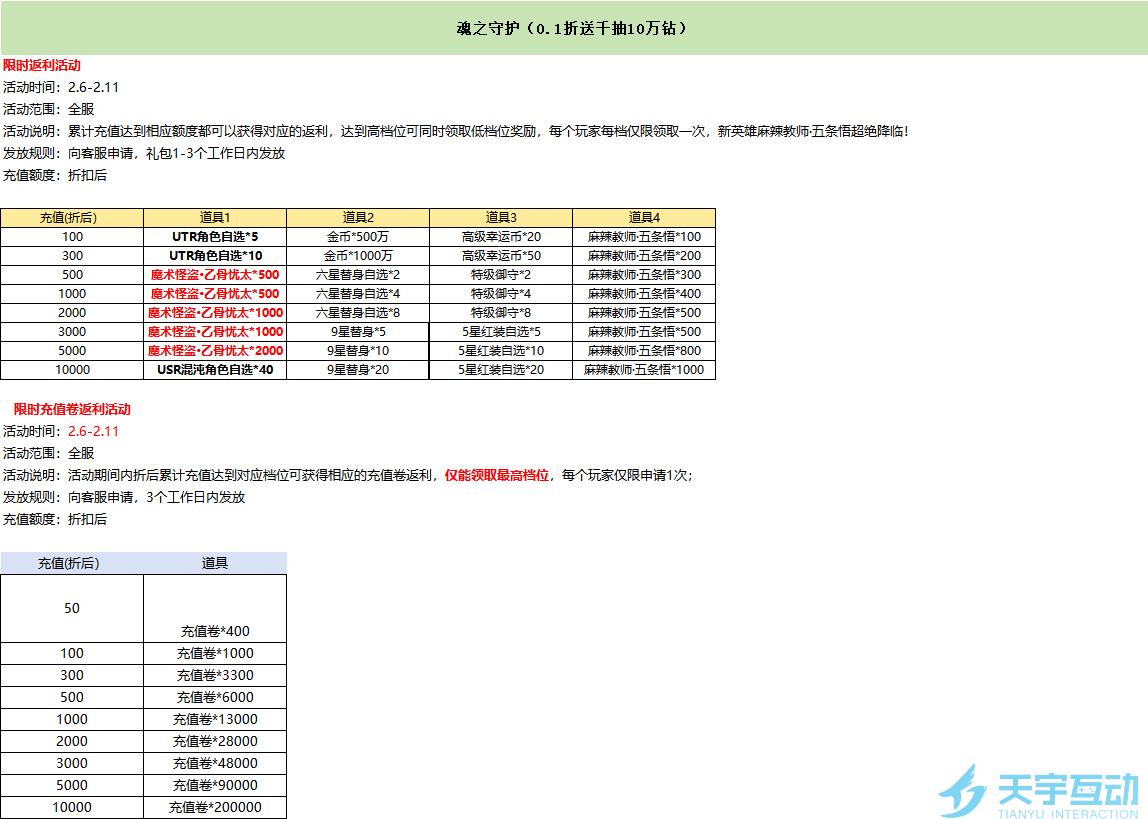Select the 道具4 column header
The image size is (1148, 819).
coord(644,217)
